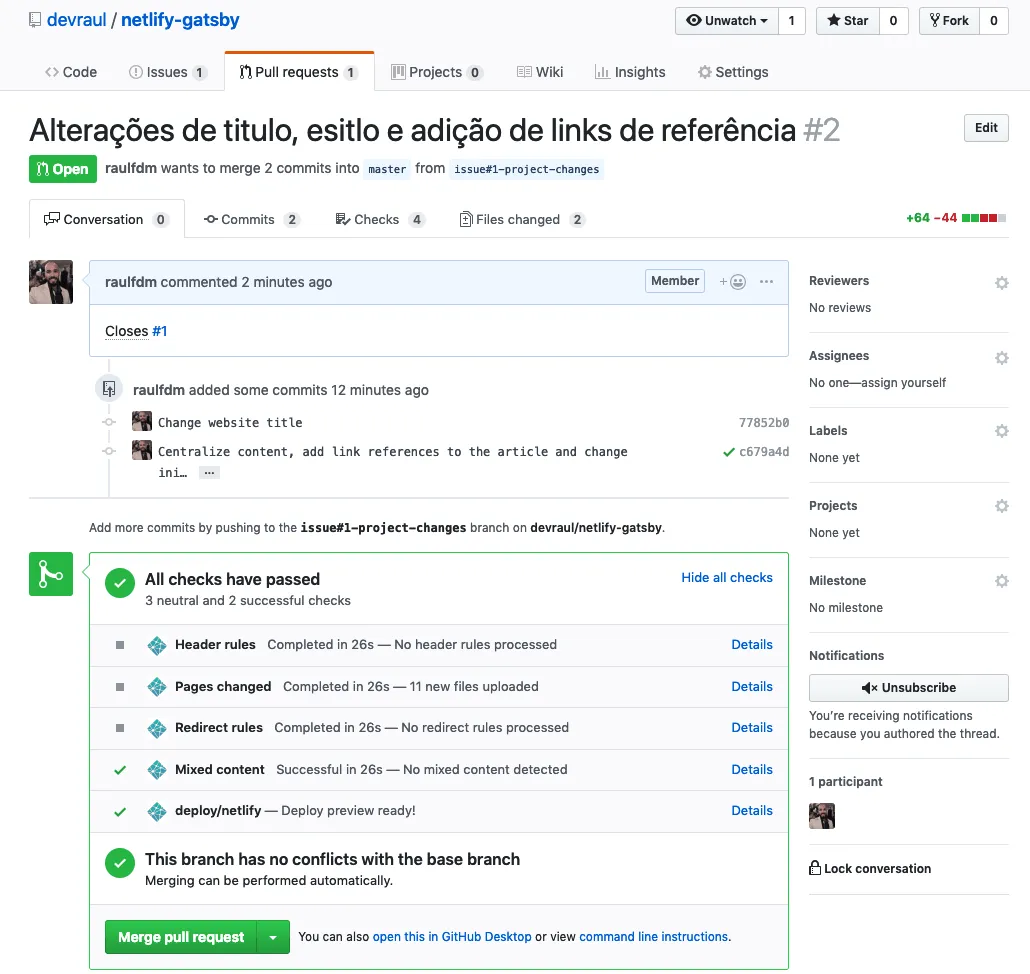Open the merge options dropdown arrow
The height and width of the screenshot is (974, 1030).
[x=273, y=937]
